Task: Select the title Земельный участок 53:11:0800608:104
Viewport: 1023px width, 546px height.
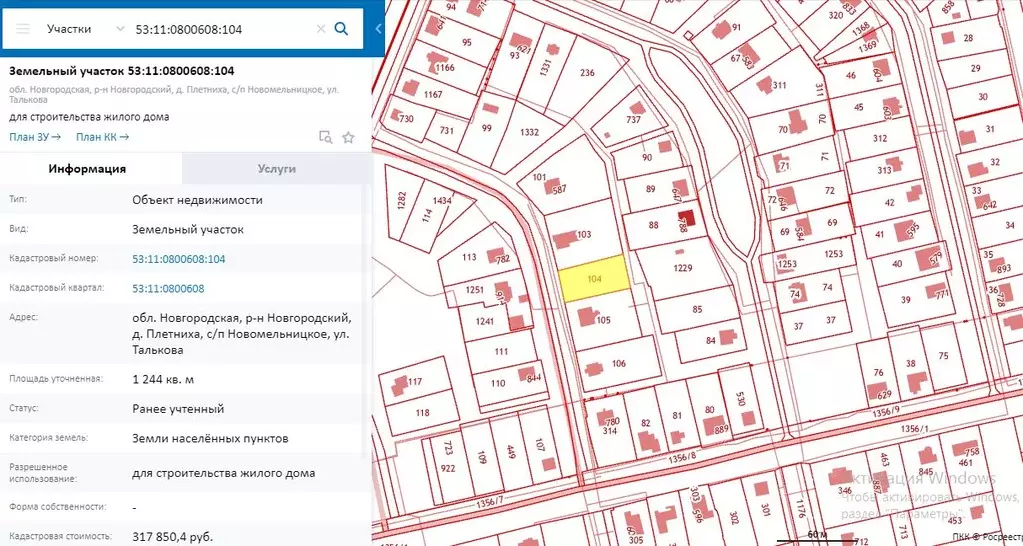Action: (x=122, y=70)
